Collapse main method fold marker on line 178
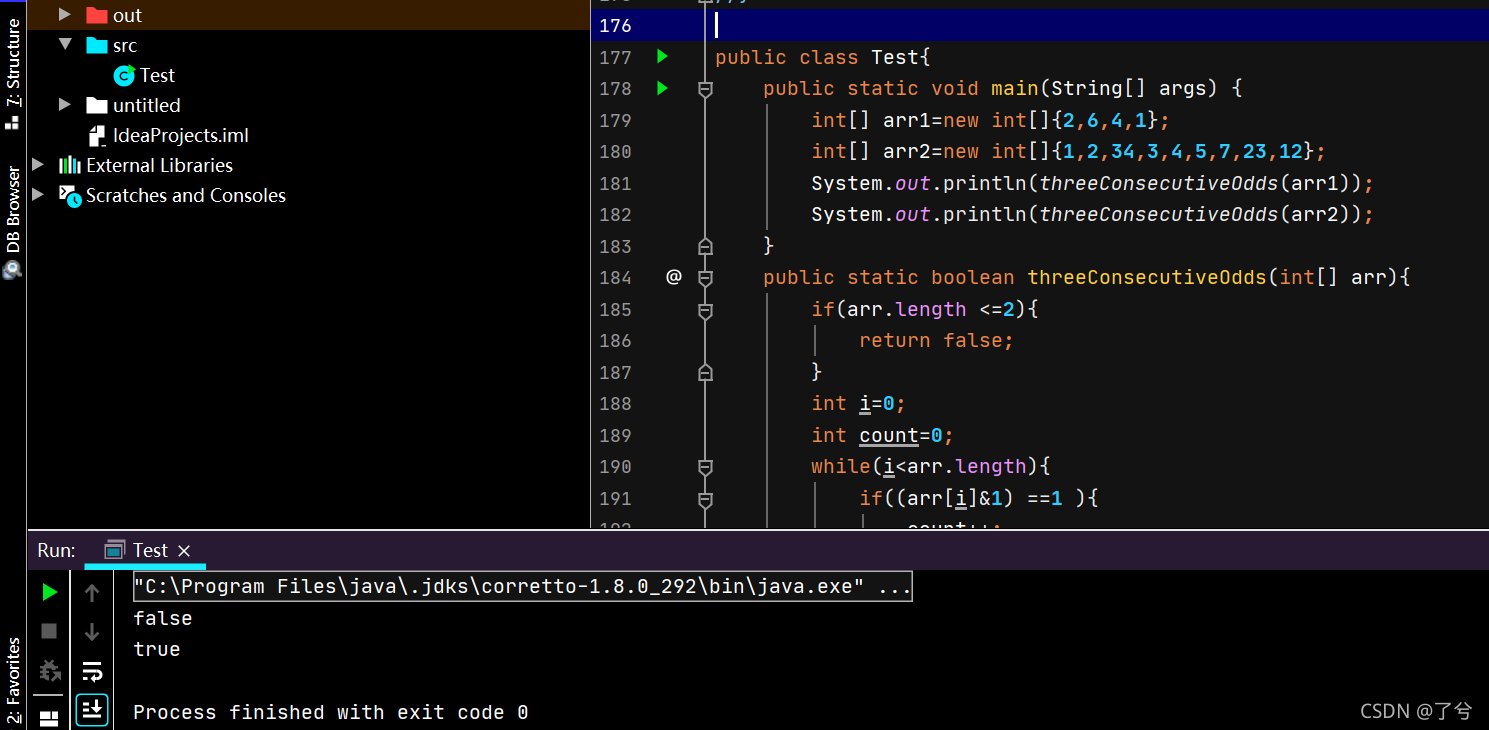The width and height of the screenshot is (1489, 730). click(x=705, y=89)
